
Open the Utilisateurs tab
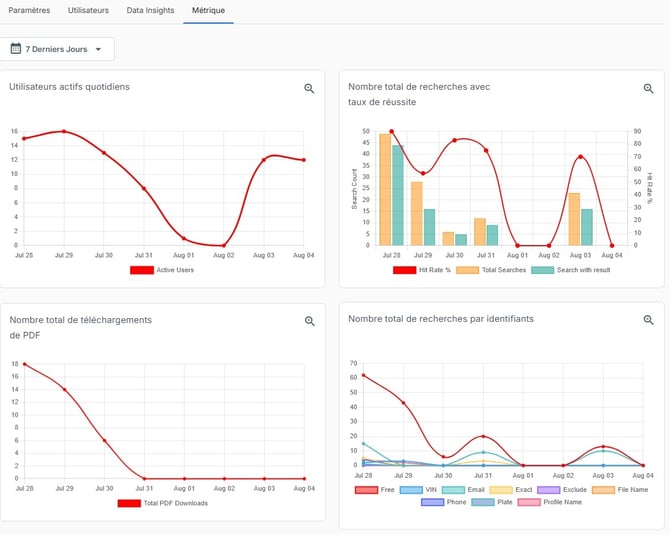[x=88, y=10]
